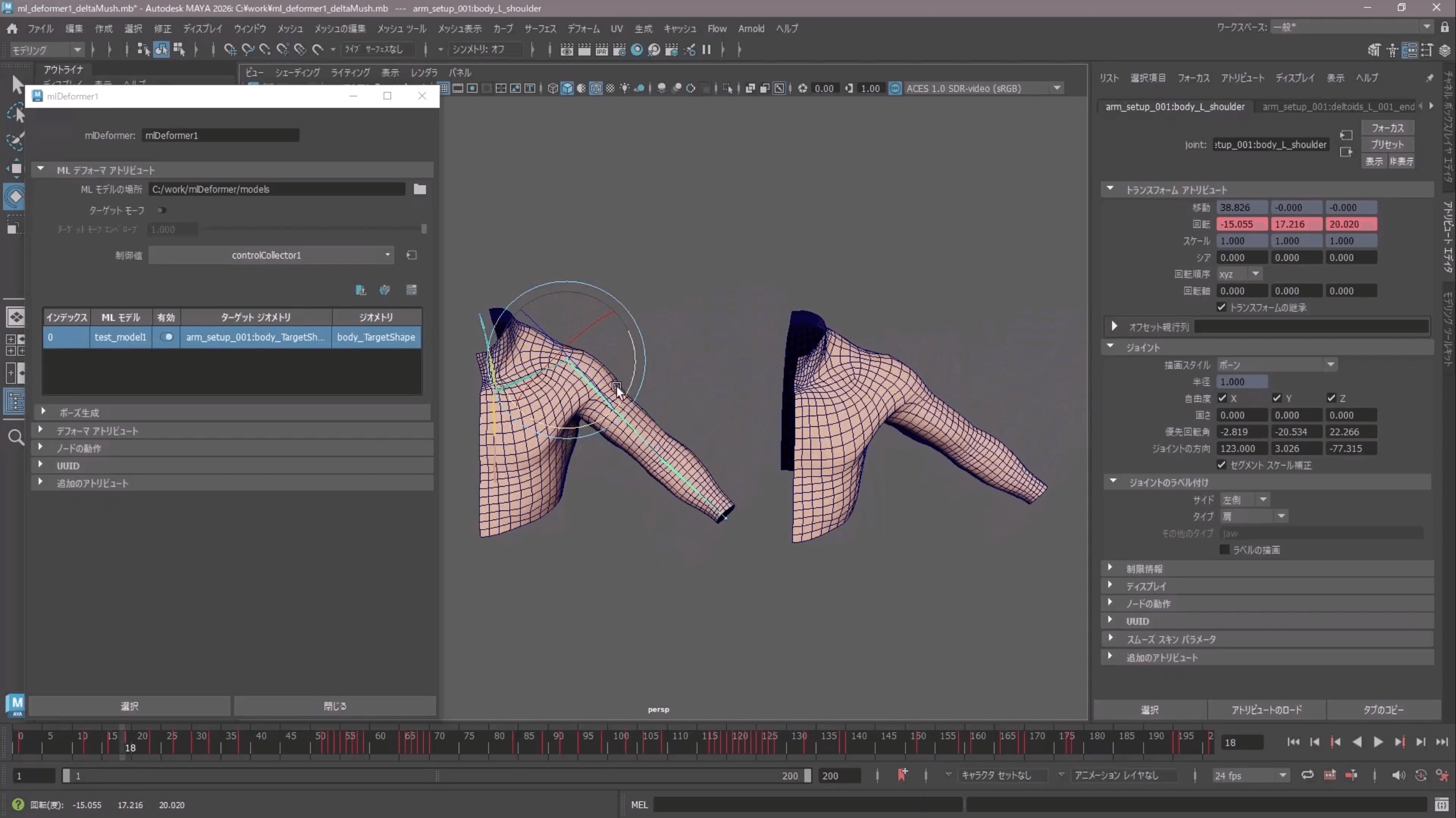Click the 非表示 button in Attribute Editor
The height and width of the screenshot is (818, 1456).
coord(1401,162)
